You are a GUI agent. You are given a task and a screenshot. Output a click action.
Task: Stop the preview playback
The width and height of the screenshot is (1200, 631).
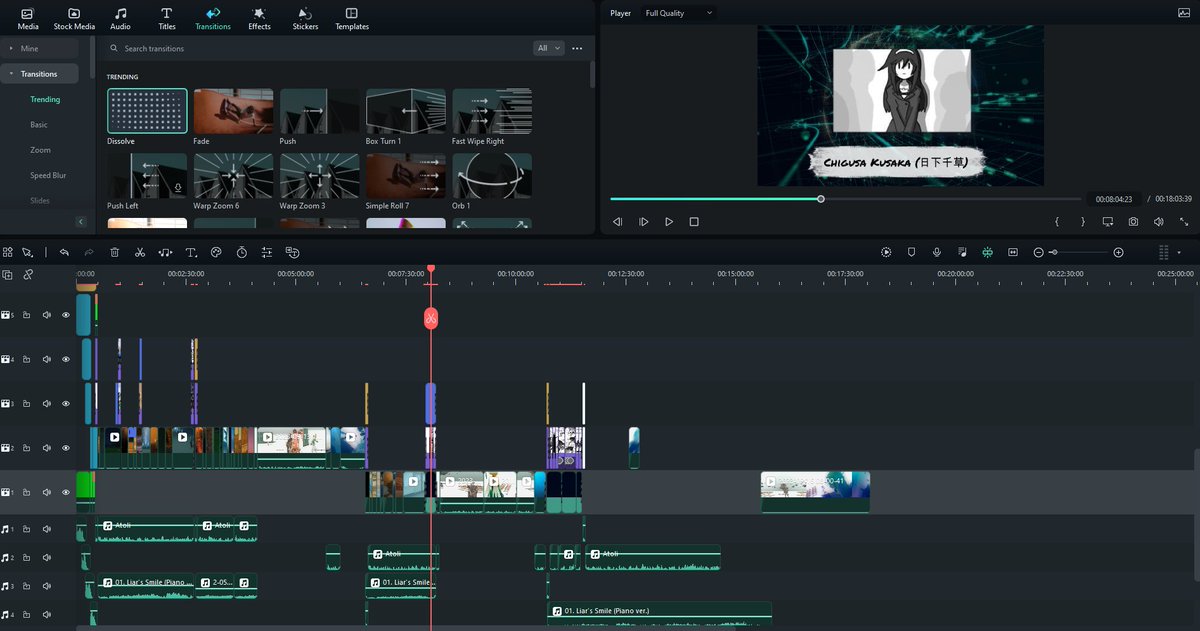(x=694, y=222)
